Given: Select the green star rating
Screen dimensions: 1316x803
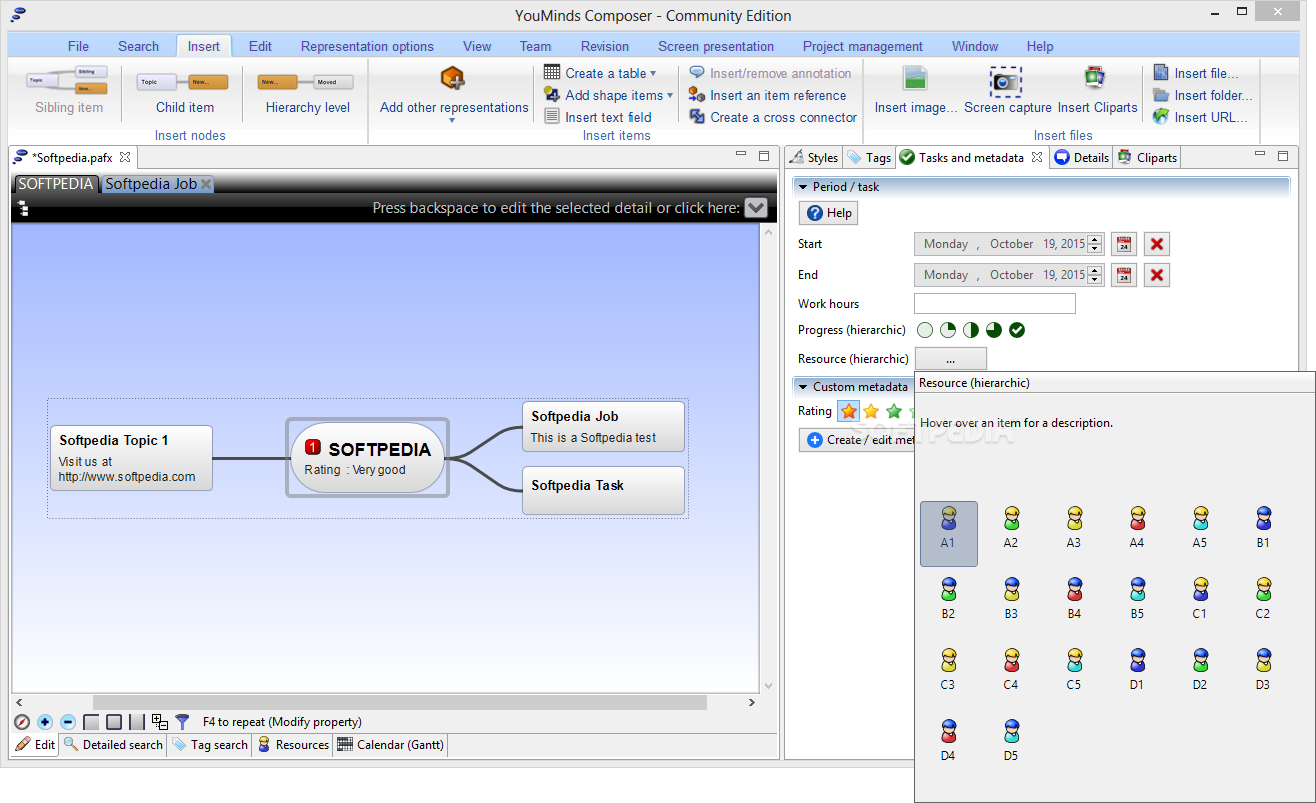Looking at the screenshot, I should (894, 411).
